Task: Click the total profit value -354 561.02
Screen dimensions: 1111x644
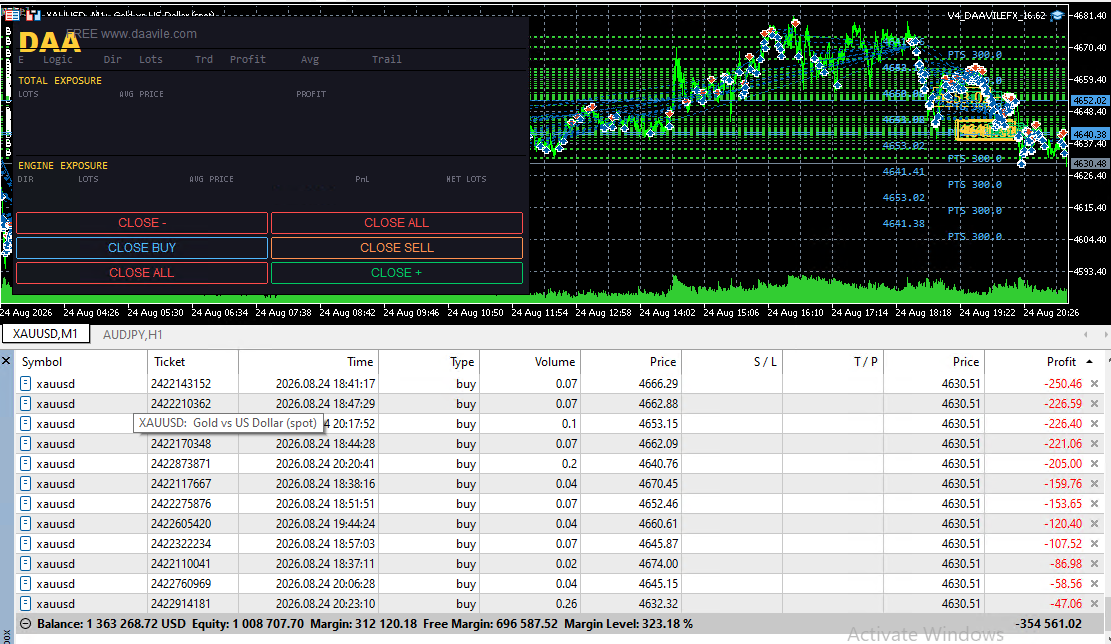Action: (1049, 624)
